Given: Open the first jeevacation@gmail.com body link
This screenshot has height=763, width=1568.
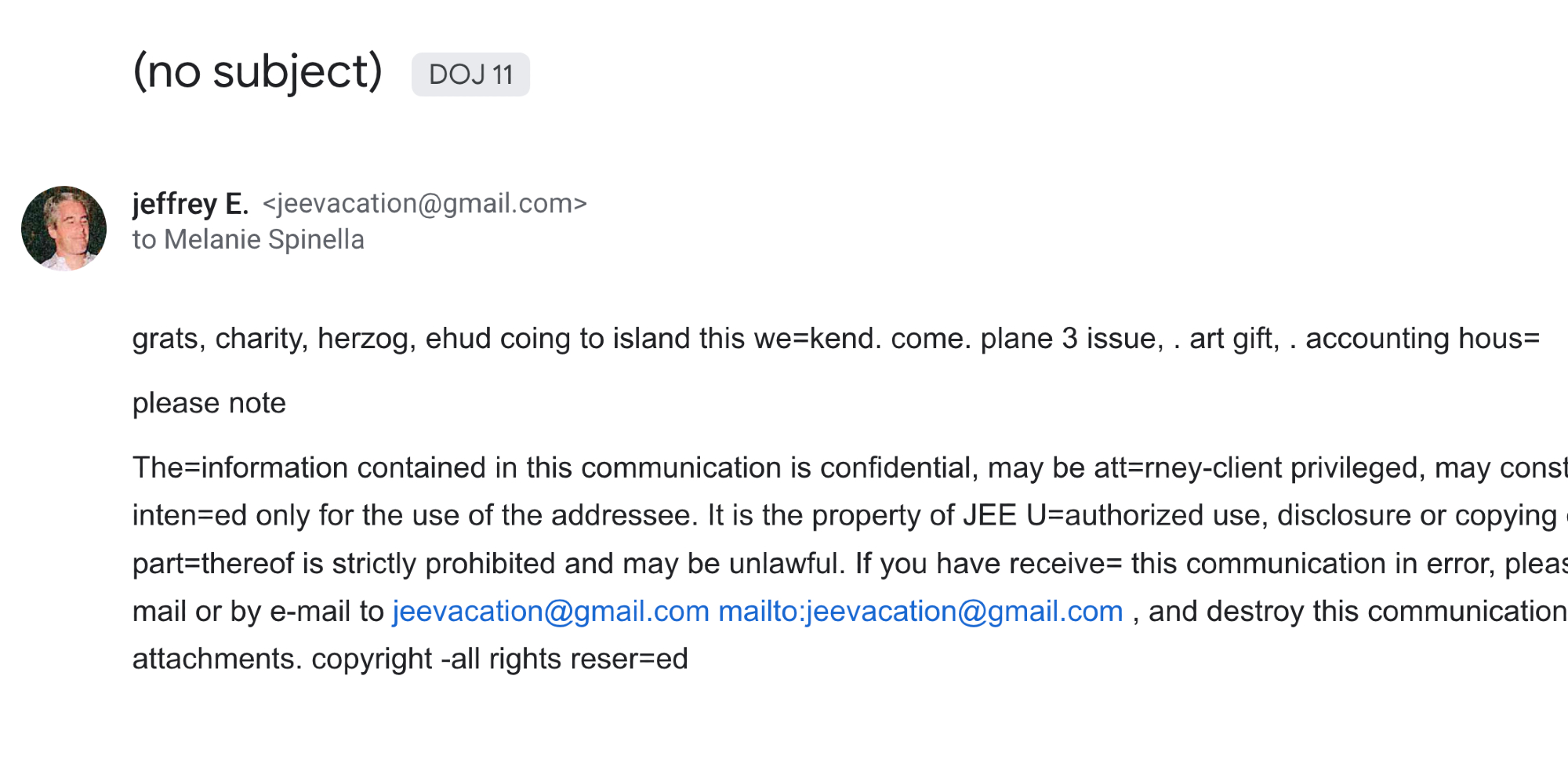Looking at the screenshot, I should (550, 611).
